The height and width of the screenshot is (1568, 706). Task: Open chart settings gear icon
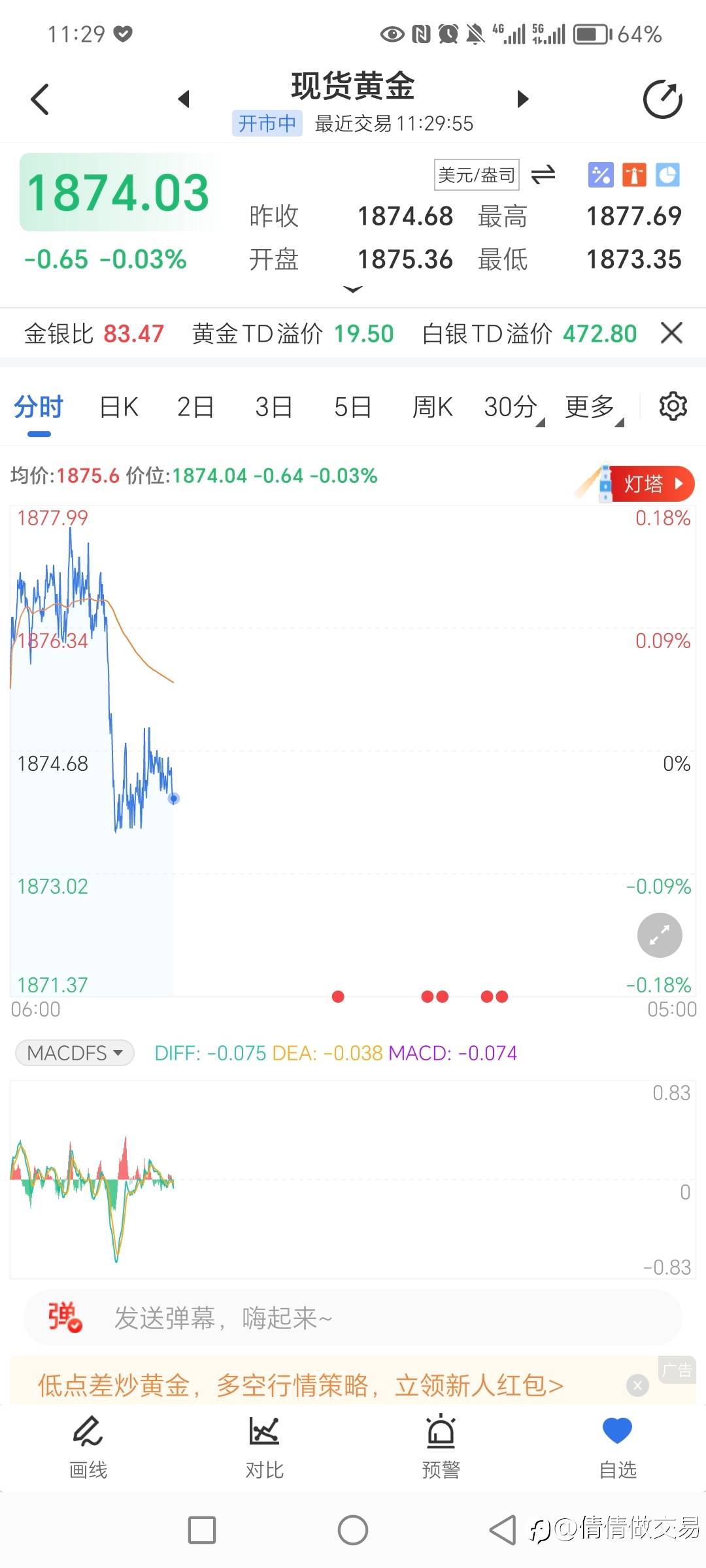point(673,406)
